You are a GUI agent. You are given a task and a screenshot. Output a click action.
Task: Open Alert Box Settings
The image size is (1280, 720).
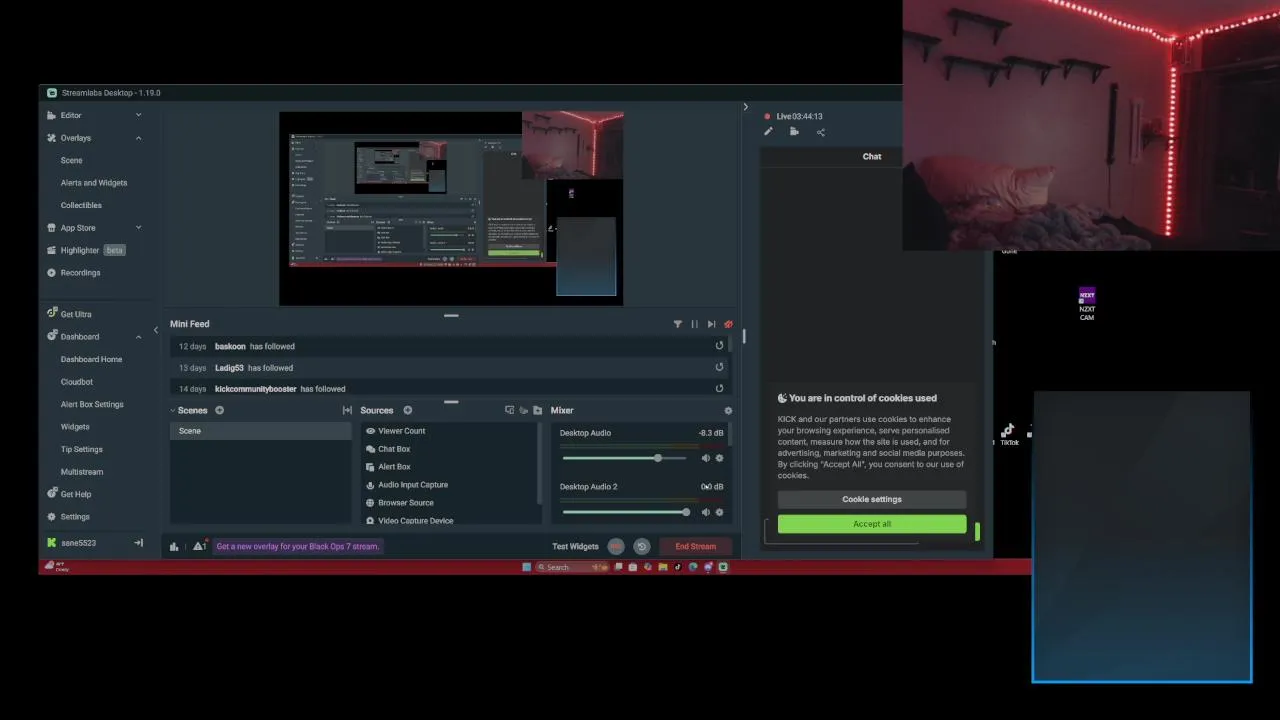(x=92, y=404)
